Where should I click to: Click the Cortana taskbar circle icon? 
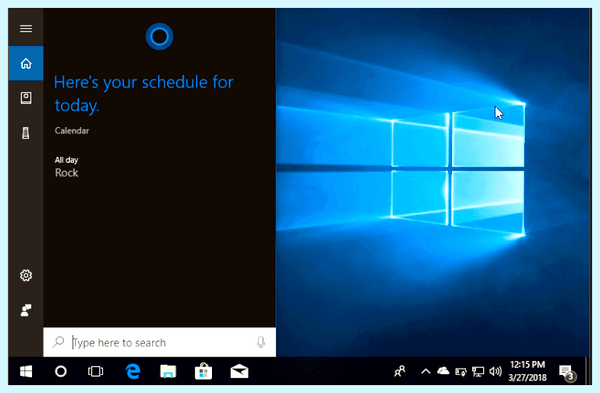pyautogui.click(x=60, y=371)
